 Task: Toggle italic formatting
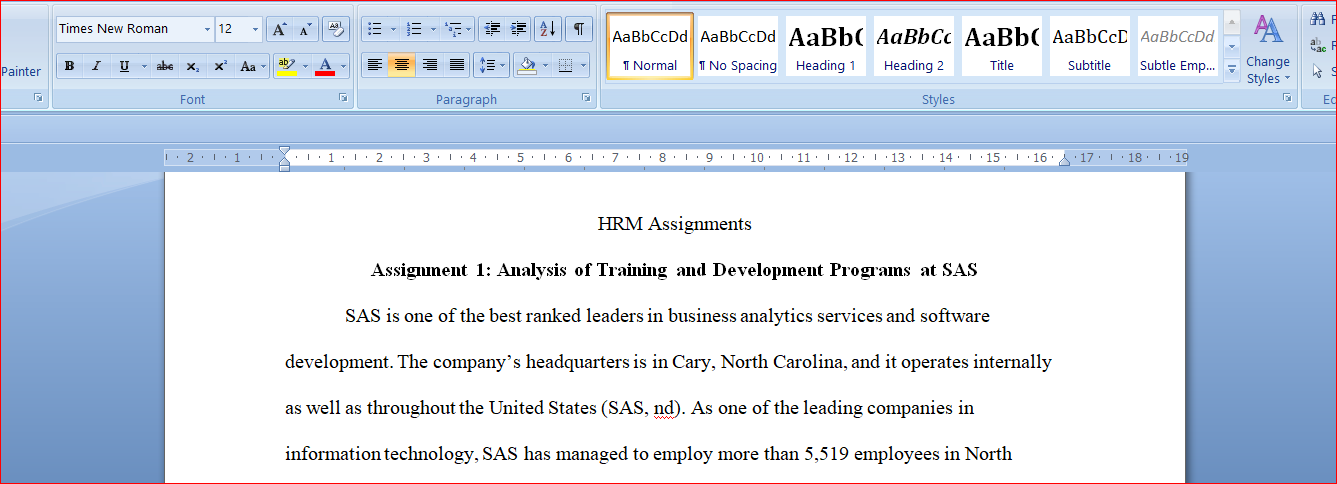[x=96, y=66]
